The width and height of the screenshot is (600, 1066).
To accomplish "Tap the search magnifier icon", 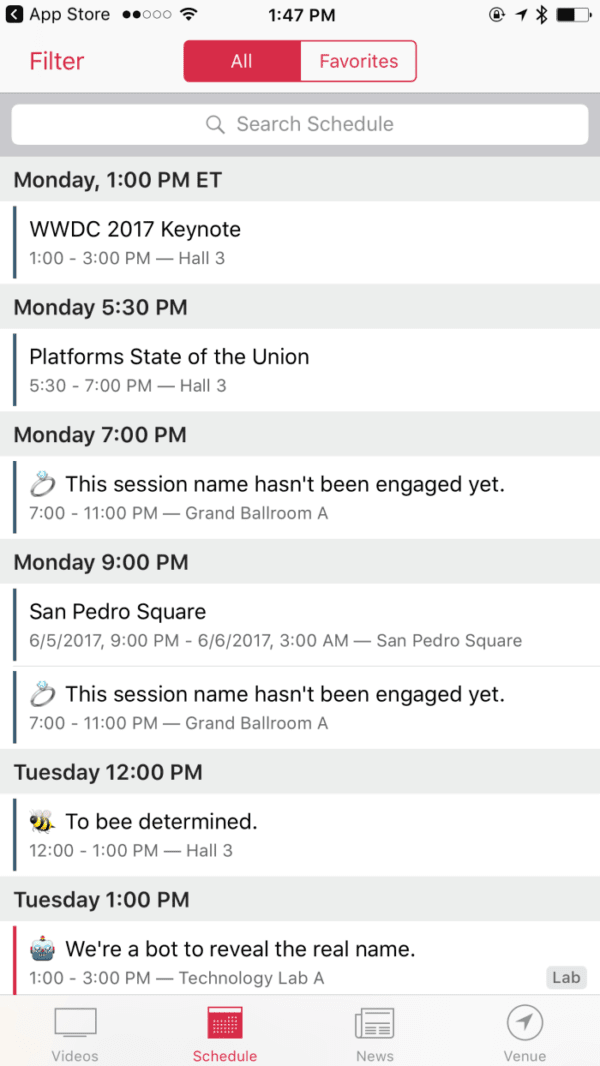I will pos(215,125).
